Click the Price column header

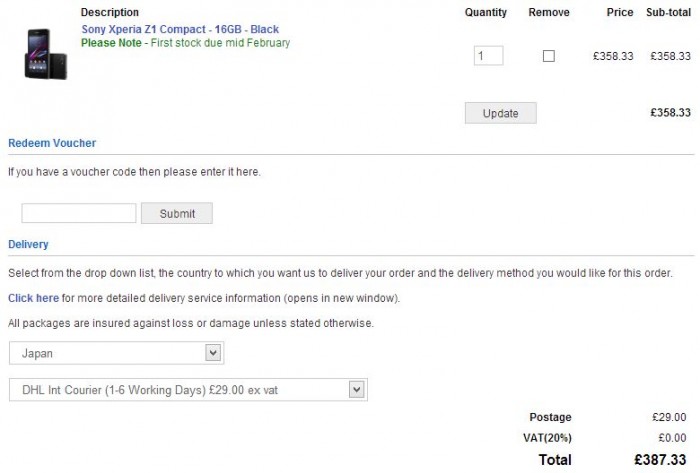click(x=619, y=13)
